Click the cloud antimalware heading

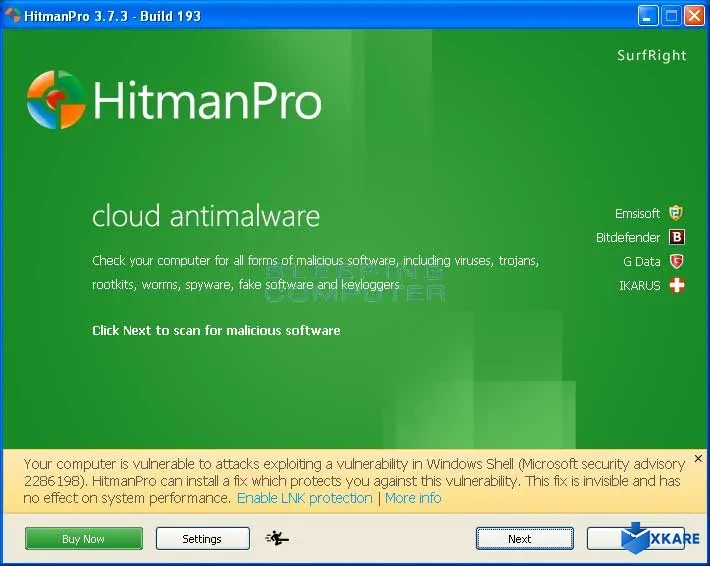(206, 216)
